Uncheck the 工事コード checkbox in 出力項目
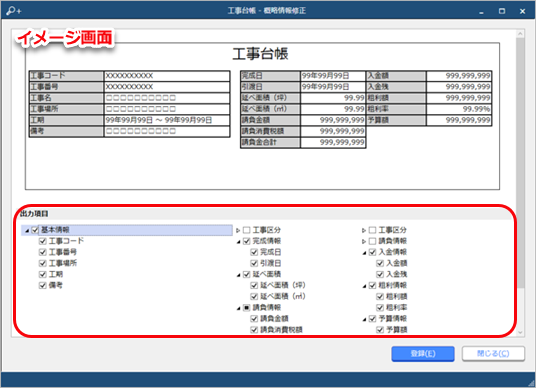This screenshot has height=388, width=536. click(42, 241)
